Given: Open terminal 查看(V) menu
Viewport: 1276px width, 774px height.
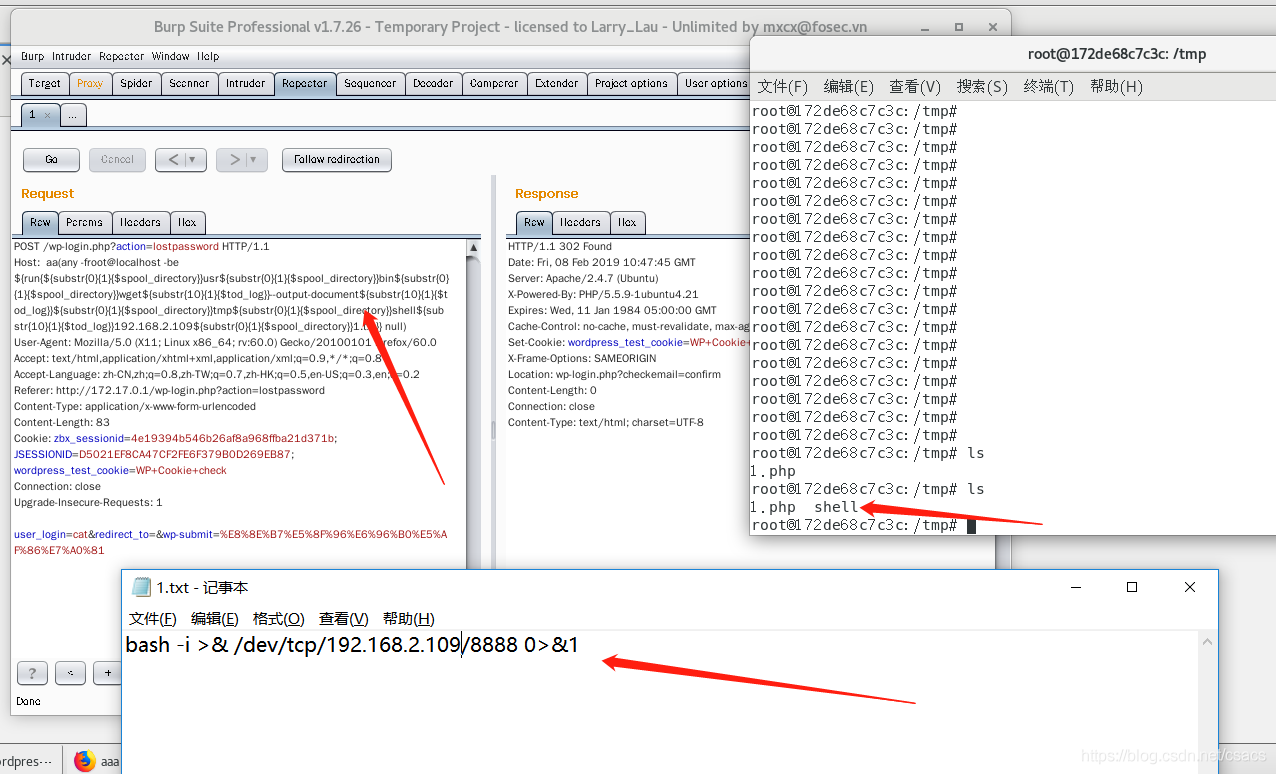Looking at the screenshot, I should click(x=915, y=87).
